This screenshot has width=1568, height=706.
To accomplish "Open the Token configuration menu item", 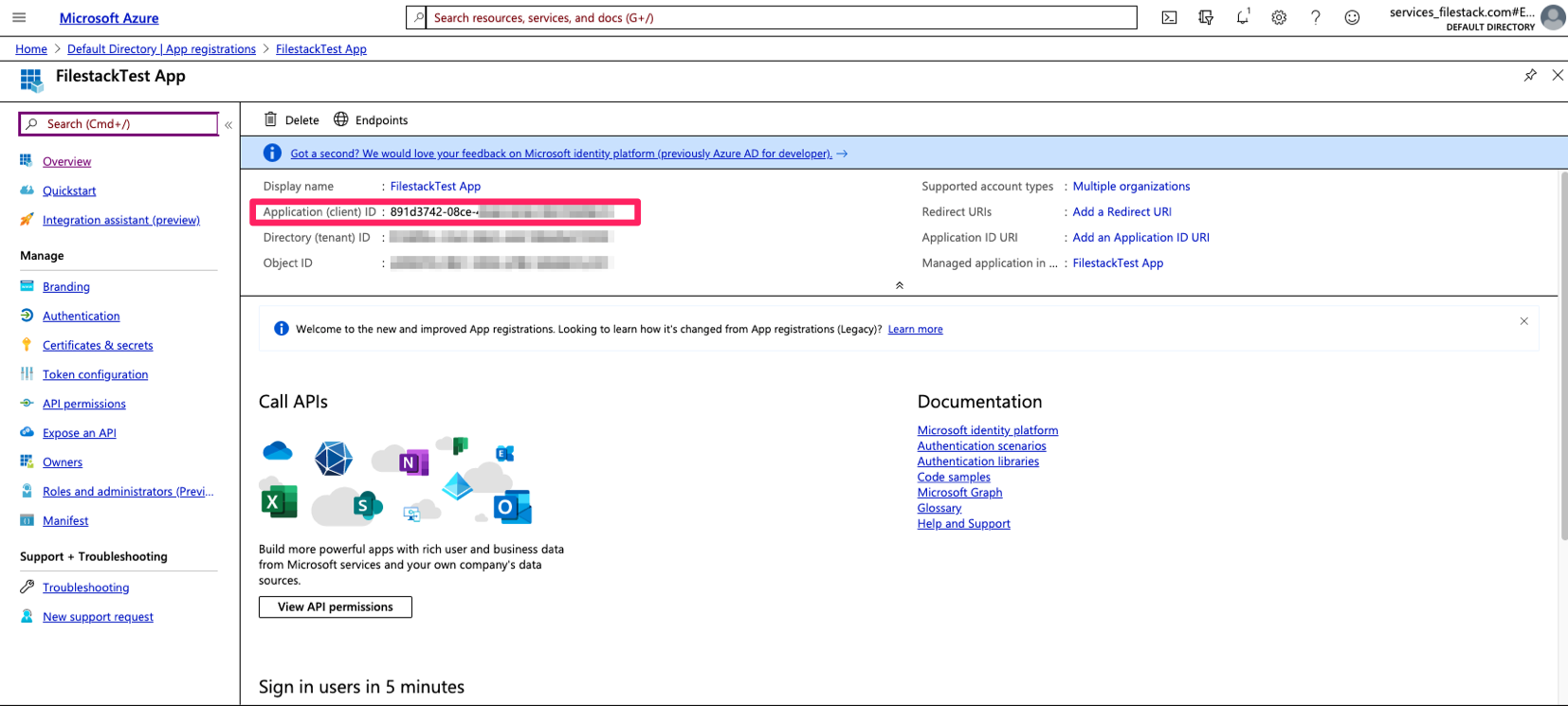I will (95, 374).
